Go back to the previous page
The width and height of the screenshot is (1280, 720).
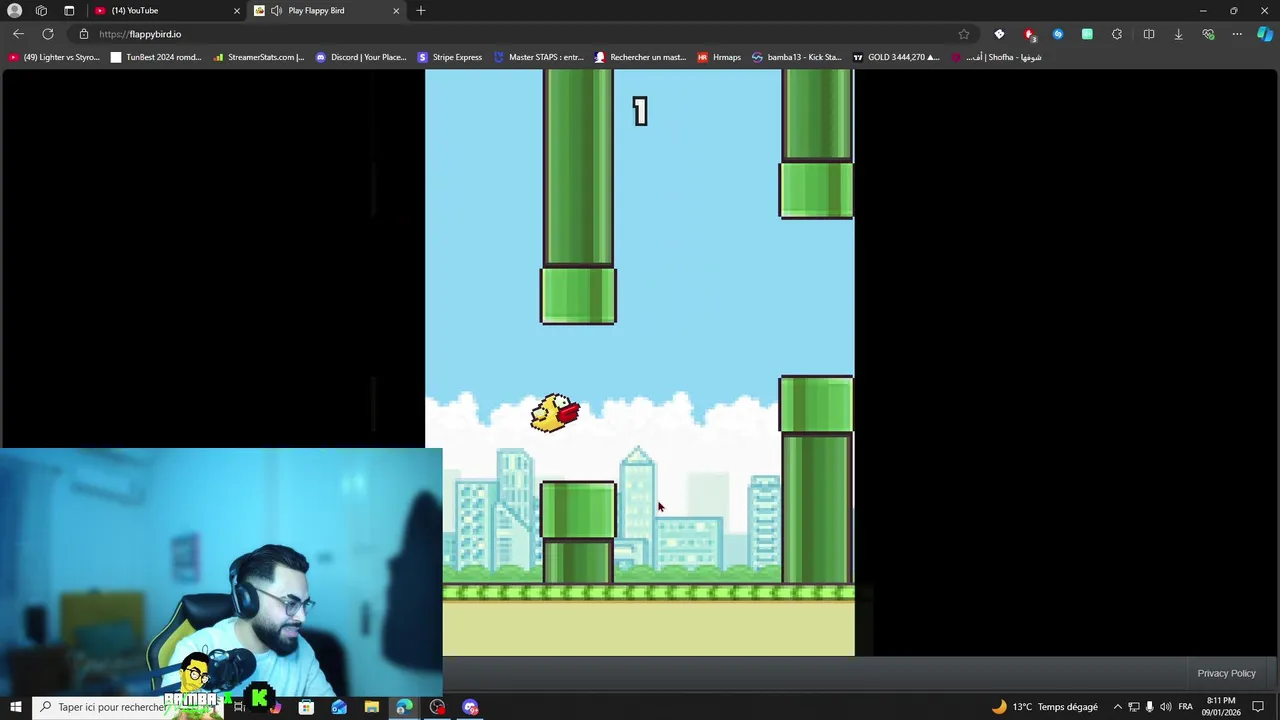pyautogui.click(x=18, y=34)
